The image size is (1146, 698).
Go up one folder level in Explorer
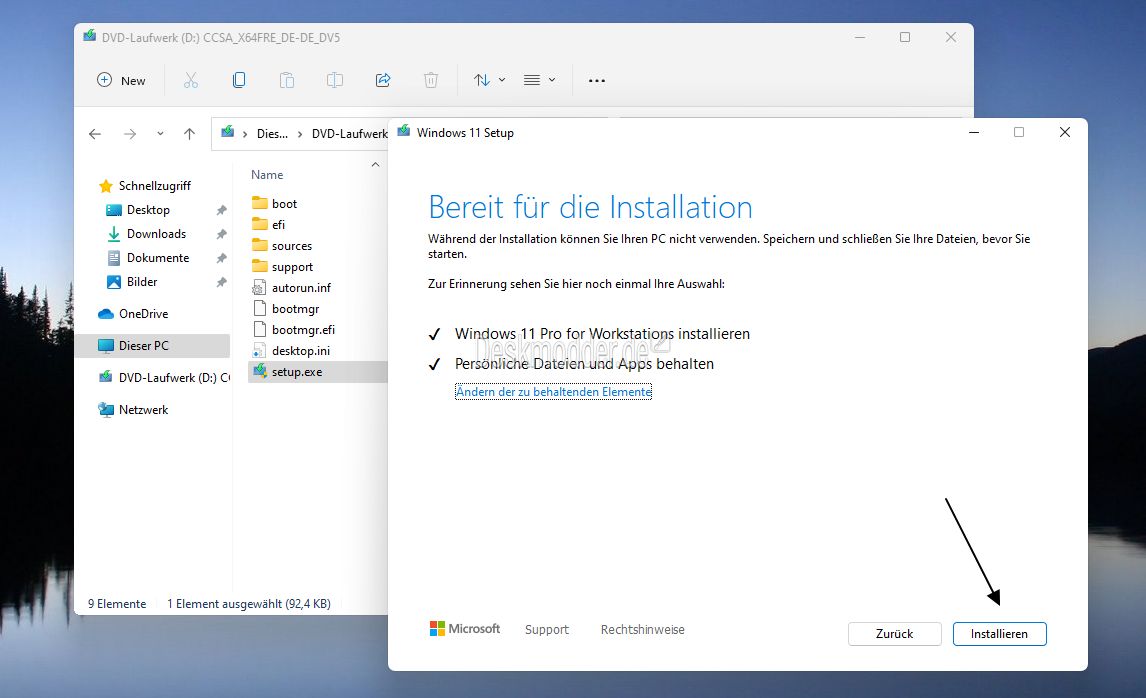coord(189,134)
